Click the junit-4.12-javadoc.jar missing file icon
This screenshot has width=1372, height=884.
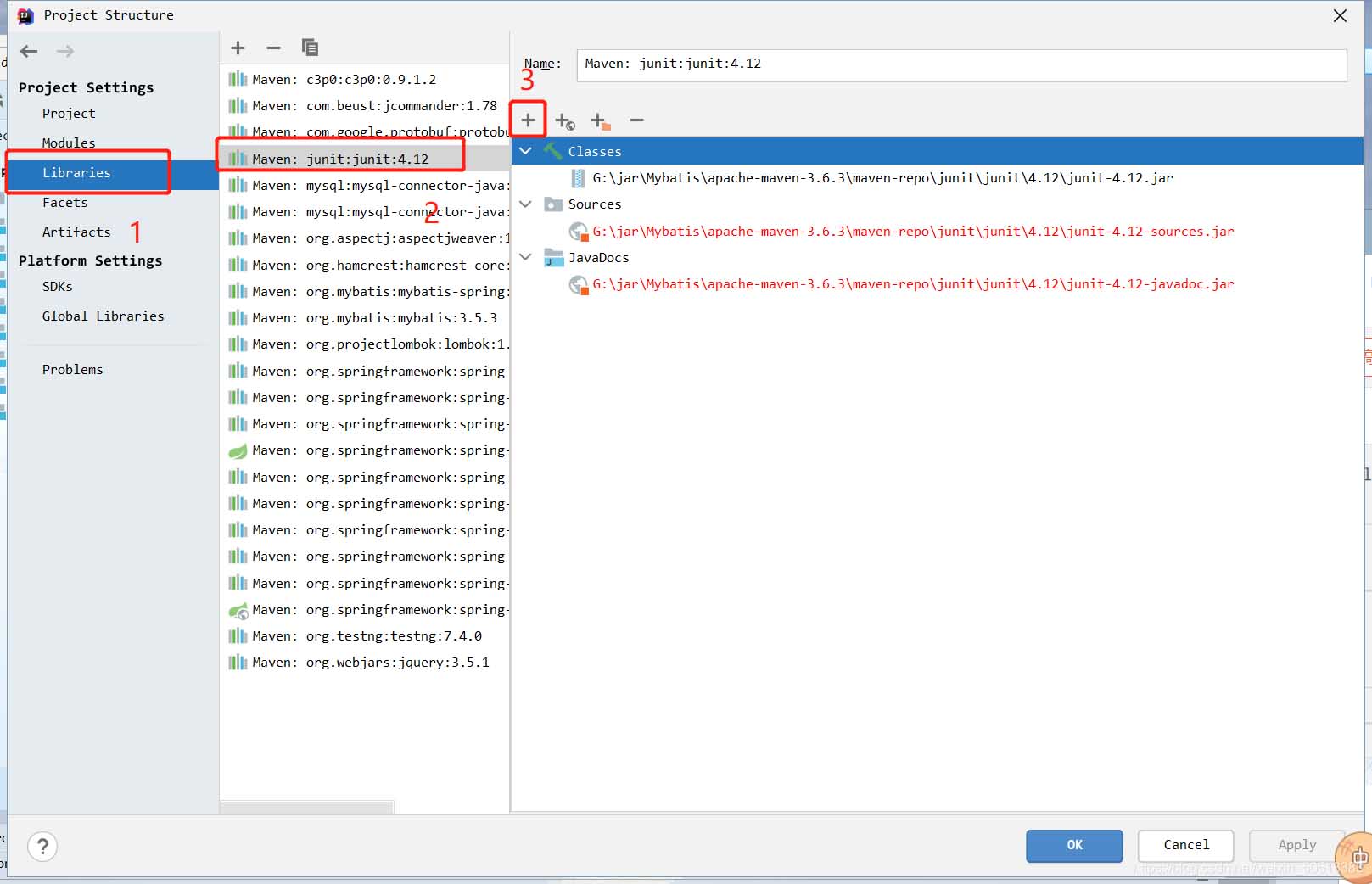(x=579, y=285)
